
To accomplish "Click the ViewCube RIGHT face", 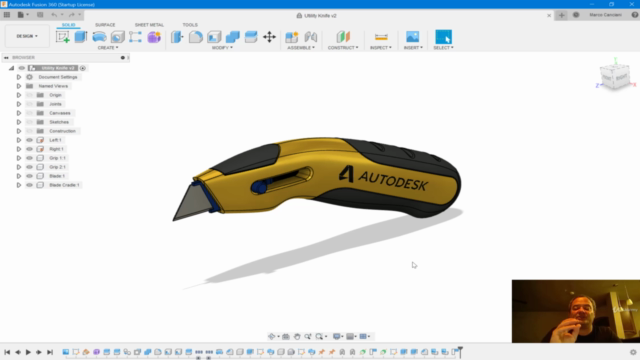I will tap(622, 77).
